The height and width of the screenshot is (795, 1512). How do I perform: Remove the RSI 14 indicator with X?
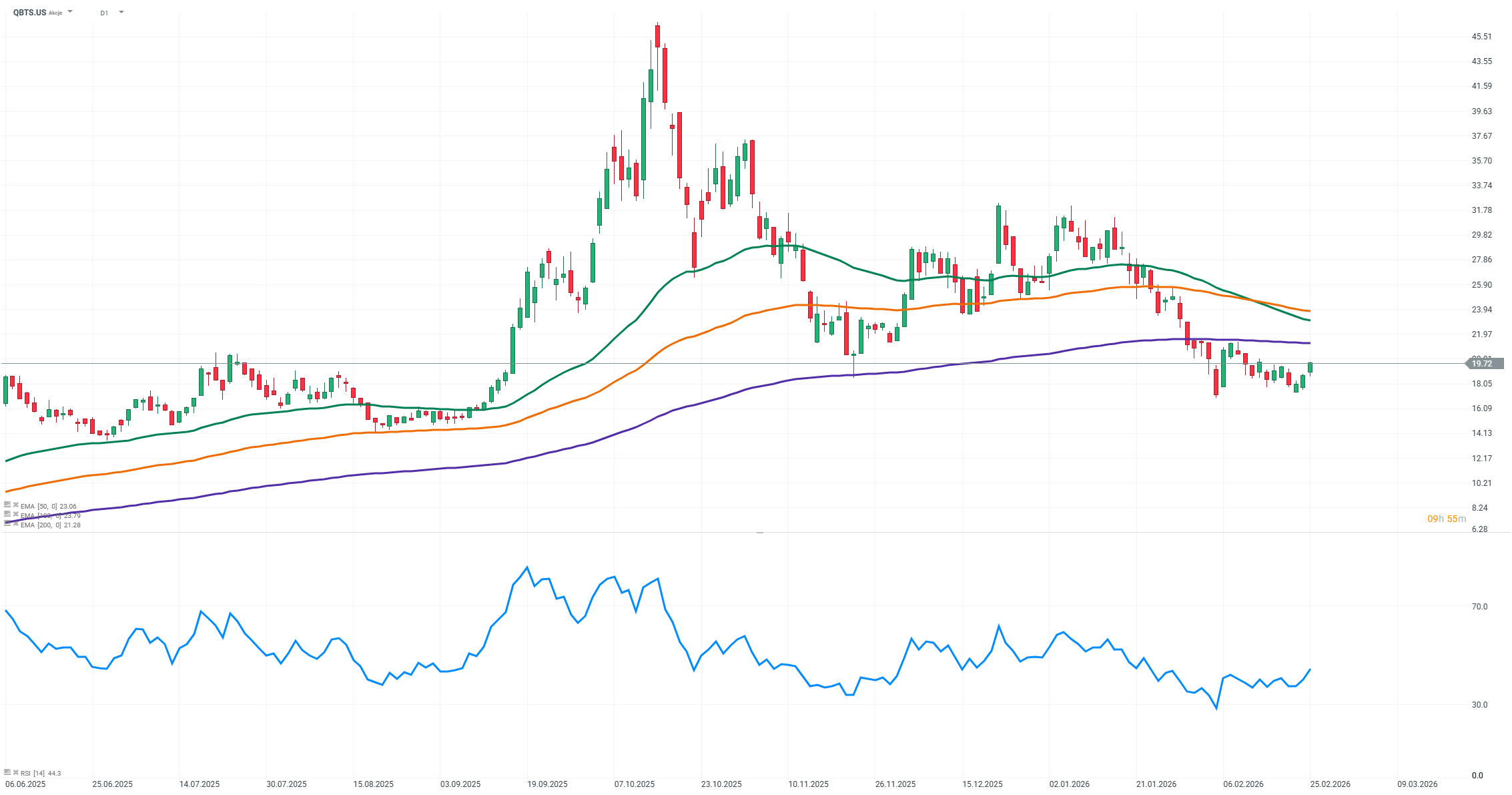pyautogui.click(x=16, y=772)
